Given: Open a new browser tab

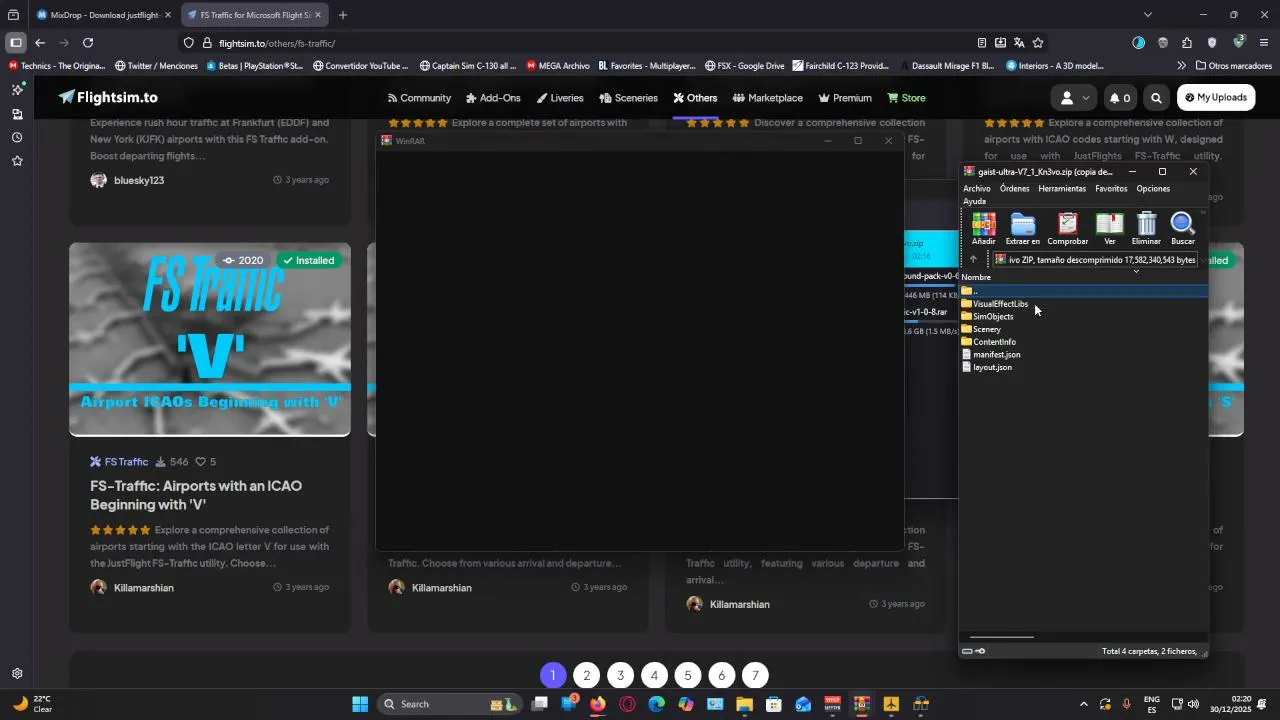Looking at the screenshot, I should [x=343, y=15].
